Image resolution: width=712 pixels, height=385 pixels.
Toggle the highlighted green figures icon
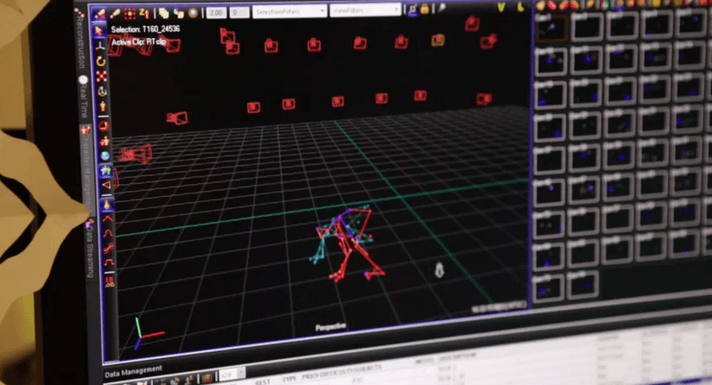[106, 170]
